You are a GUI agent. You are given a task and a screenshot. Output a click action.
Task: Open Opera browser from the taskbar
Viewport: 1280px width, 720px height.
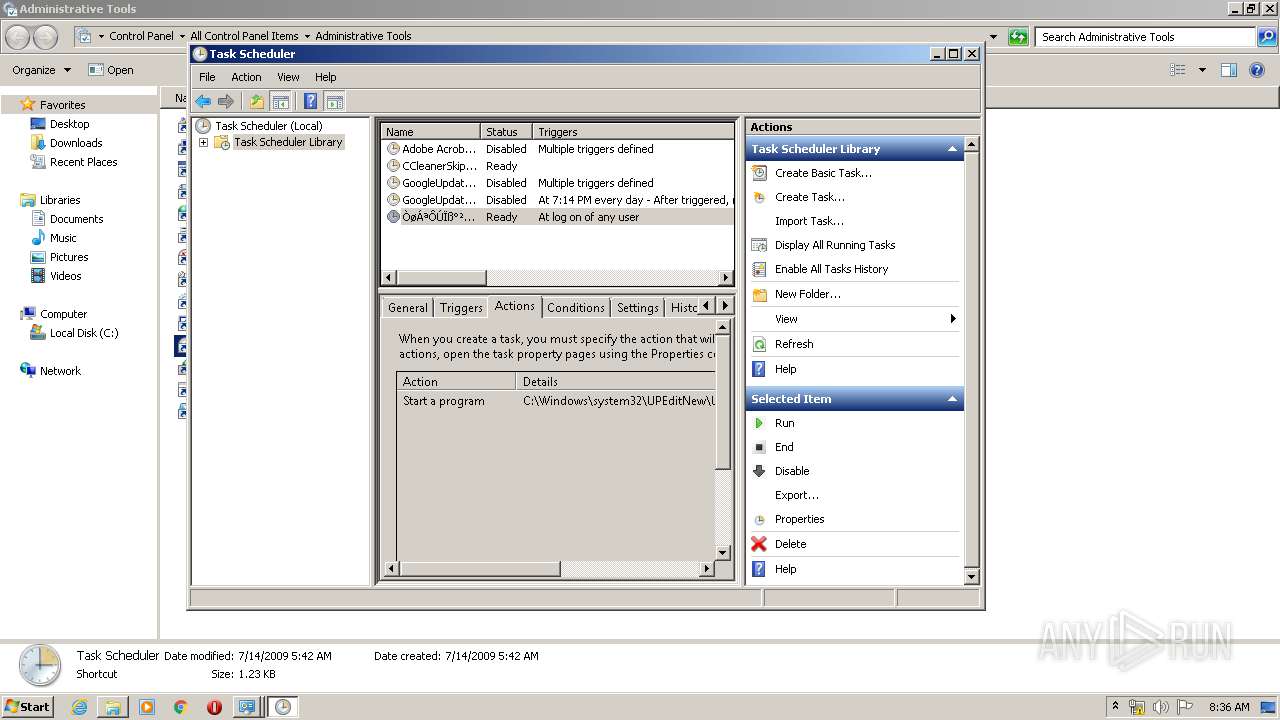214,707
